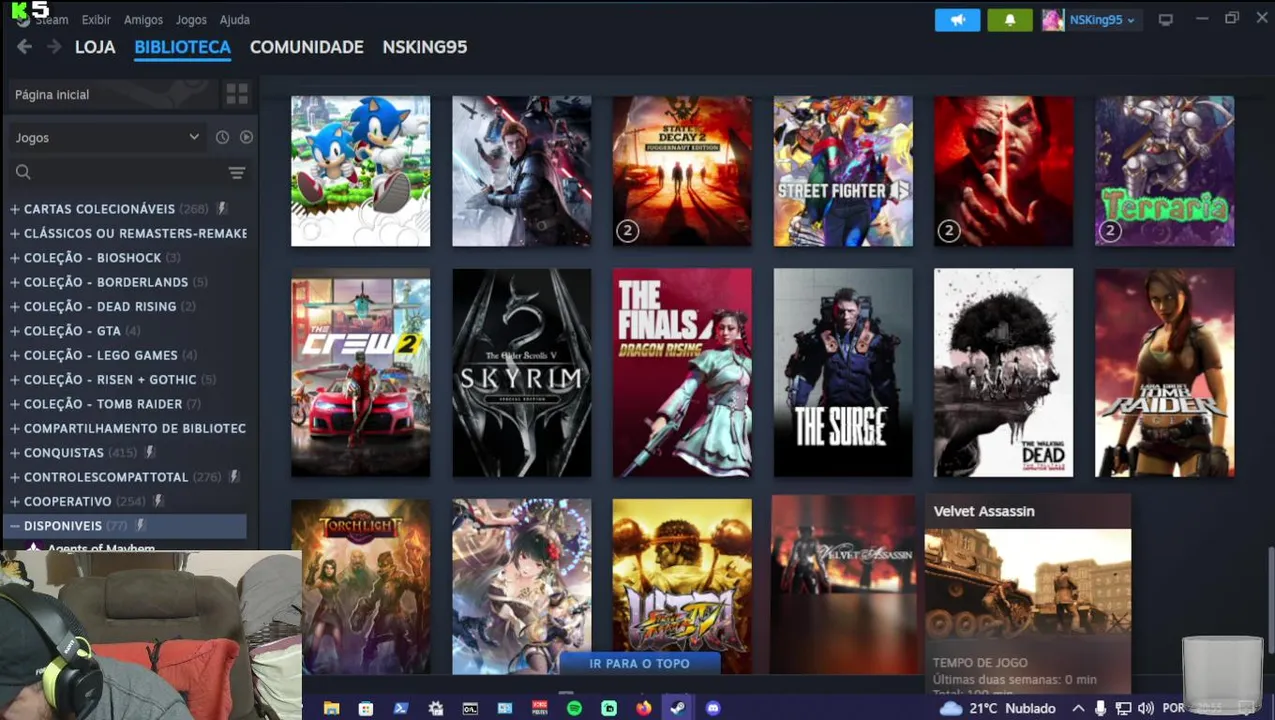Viewport: 1275px width, 720px height.
Task: Open the blue announcements megaphone button
Action: tap(957, 19)
